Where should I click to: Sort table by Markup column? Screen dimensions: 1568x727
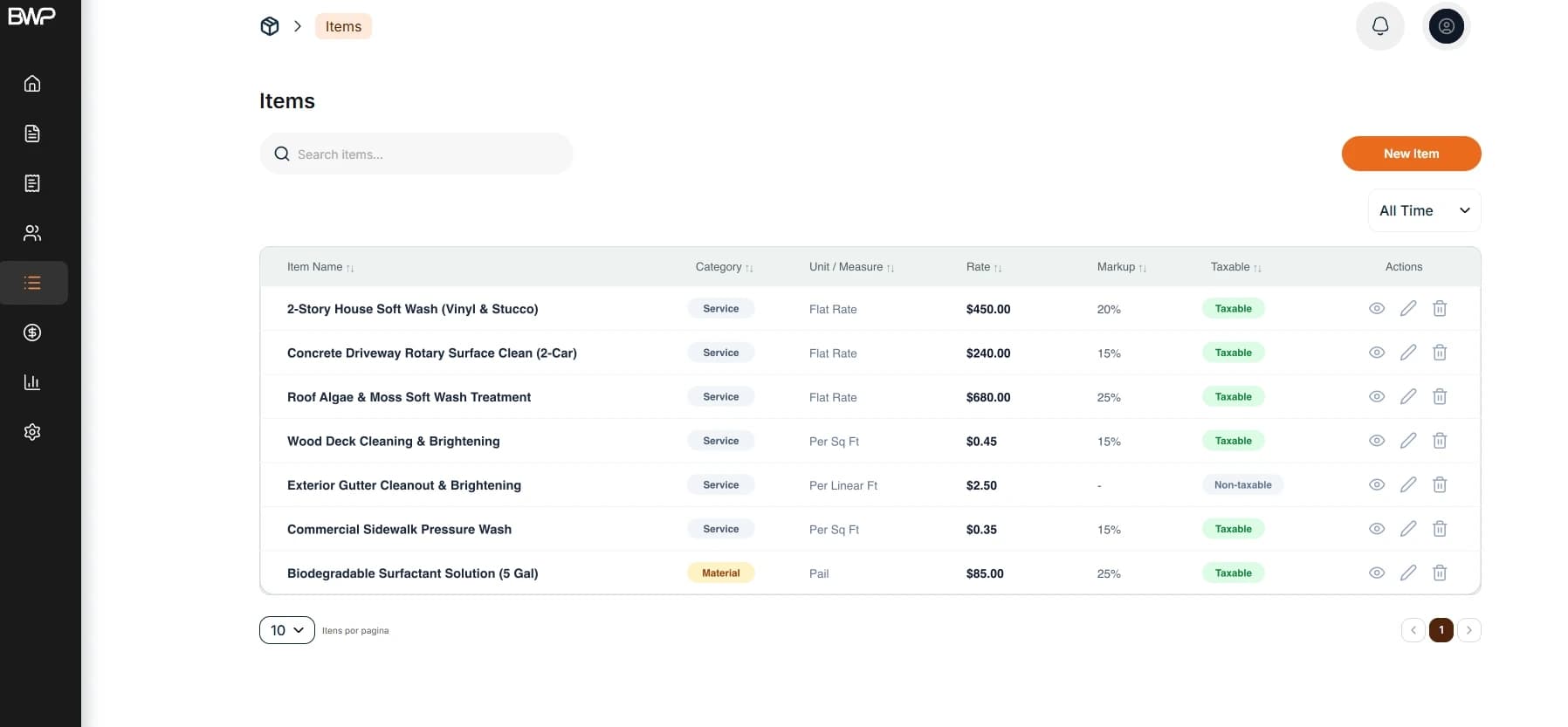click(x=1122, y=267)
